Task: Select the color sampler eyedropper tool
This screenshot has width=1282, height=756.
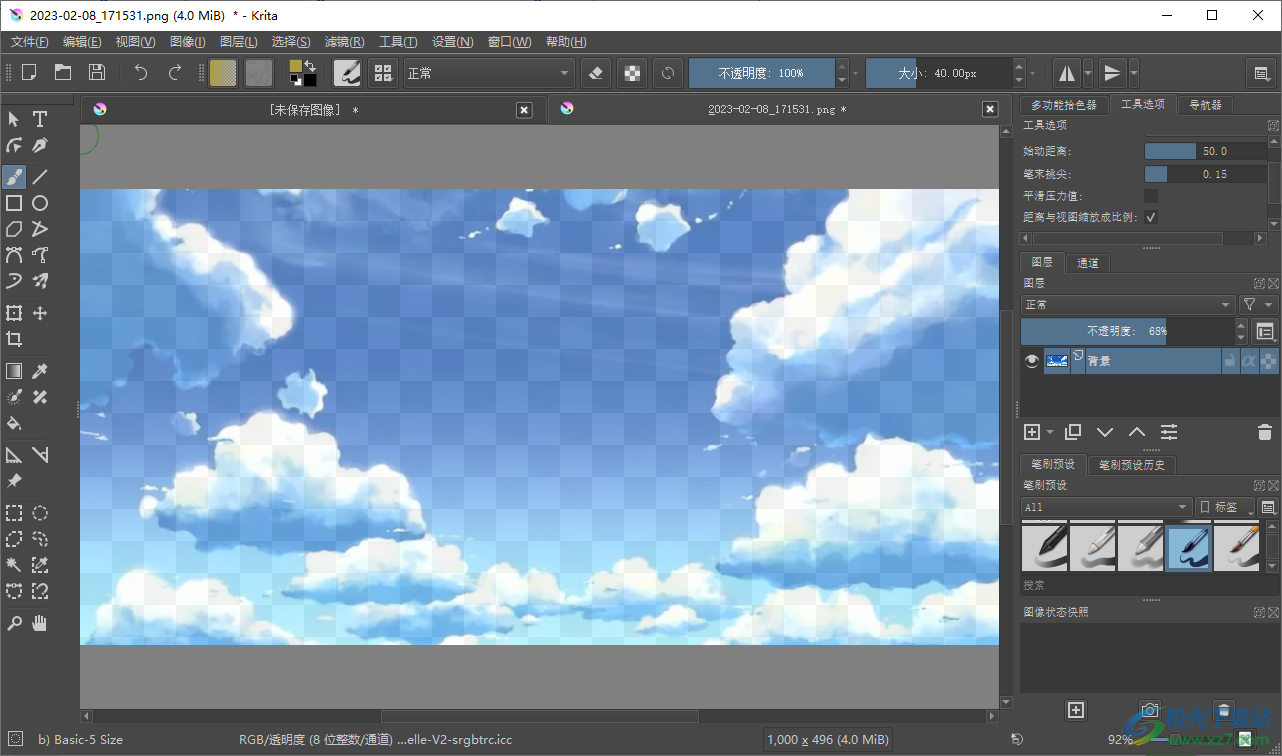Action: tap(40, 371)
